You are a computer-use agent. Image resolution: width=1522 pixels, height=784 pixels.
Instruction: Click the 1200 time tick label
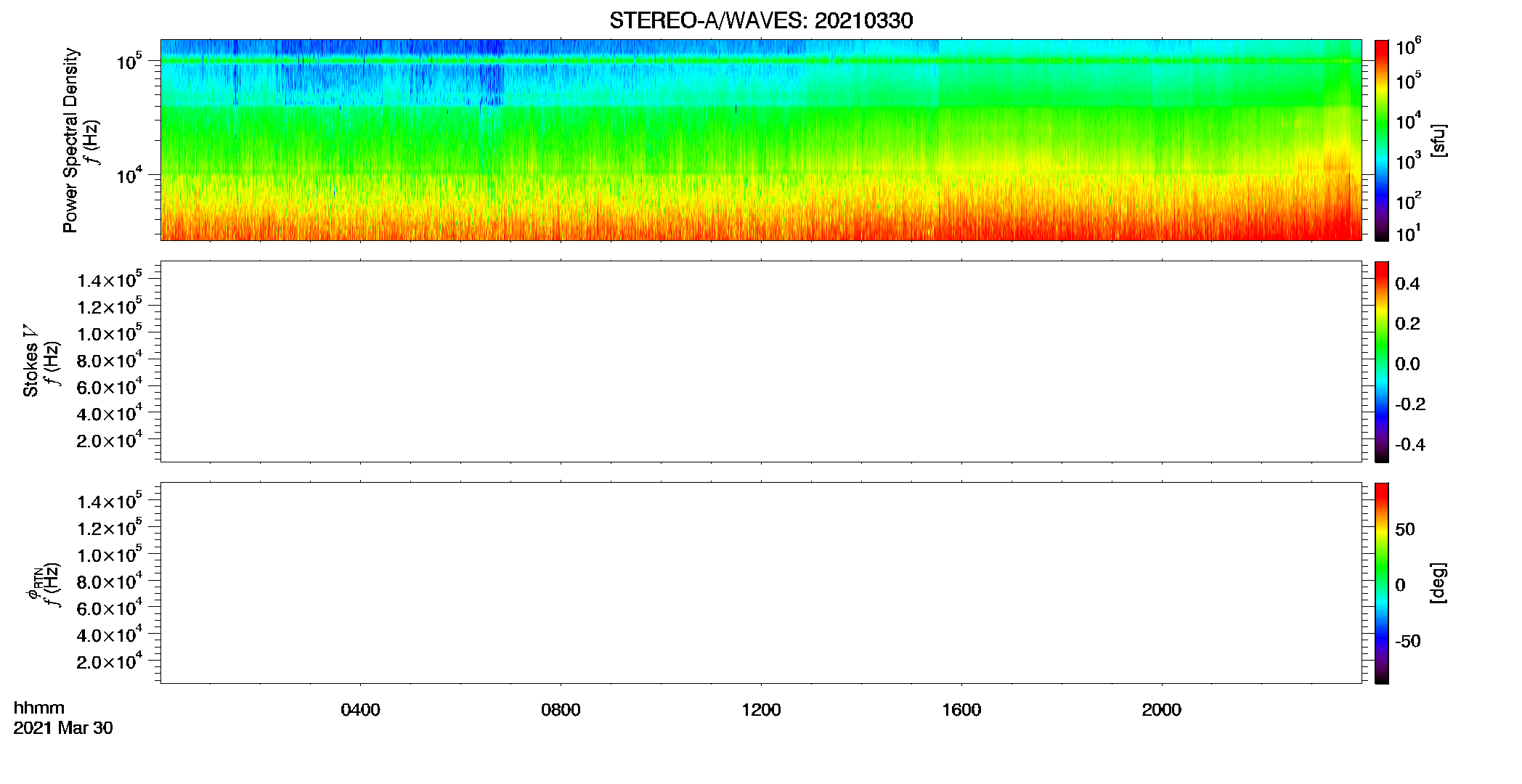click(761, 709)
